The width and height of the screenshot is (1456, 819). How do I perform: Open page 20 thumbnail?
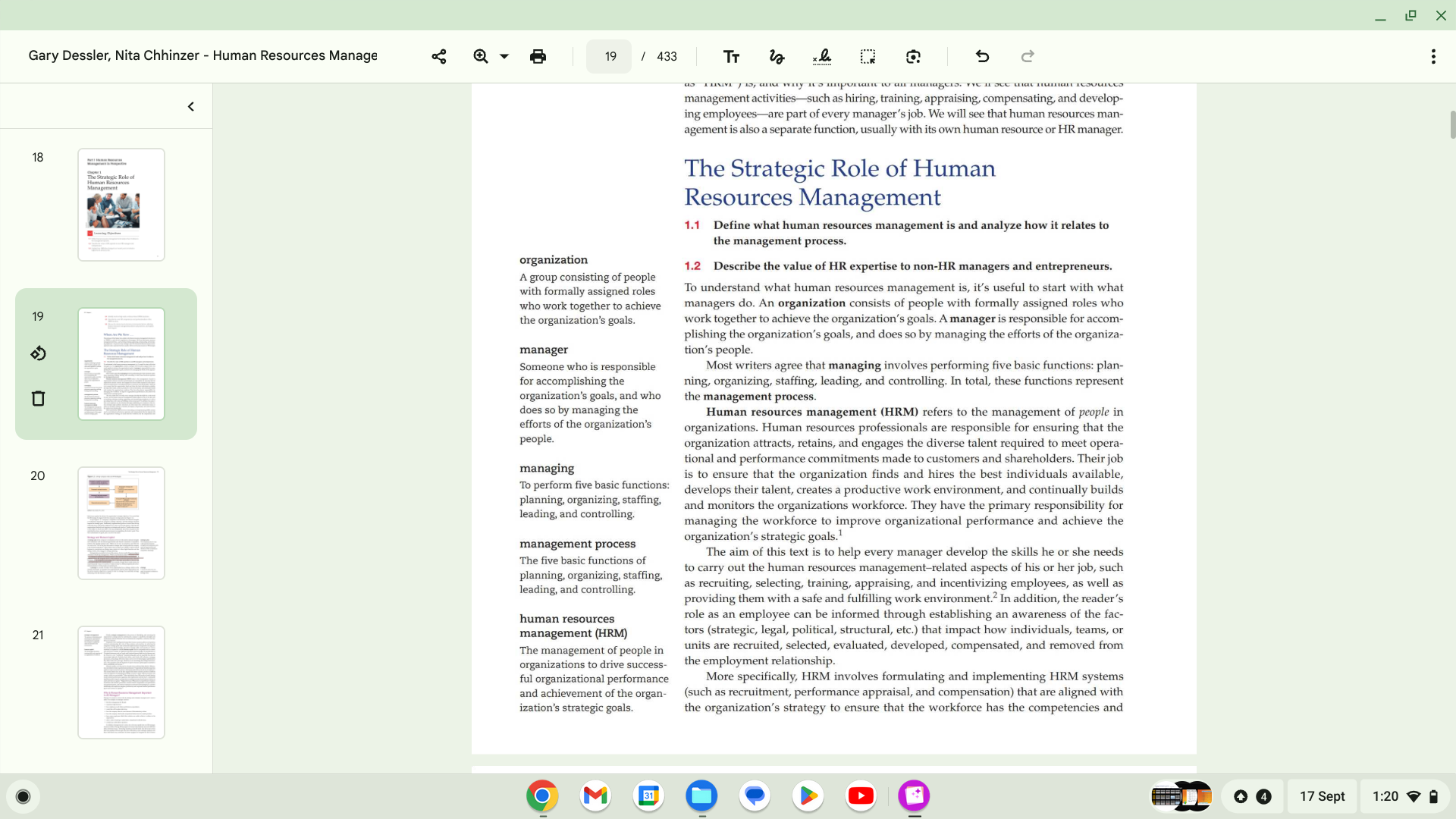pos(121,523)
